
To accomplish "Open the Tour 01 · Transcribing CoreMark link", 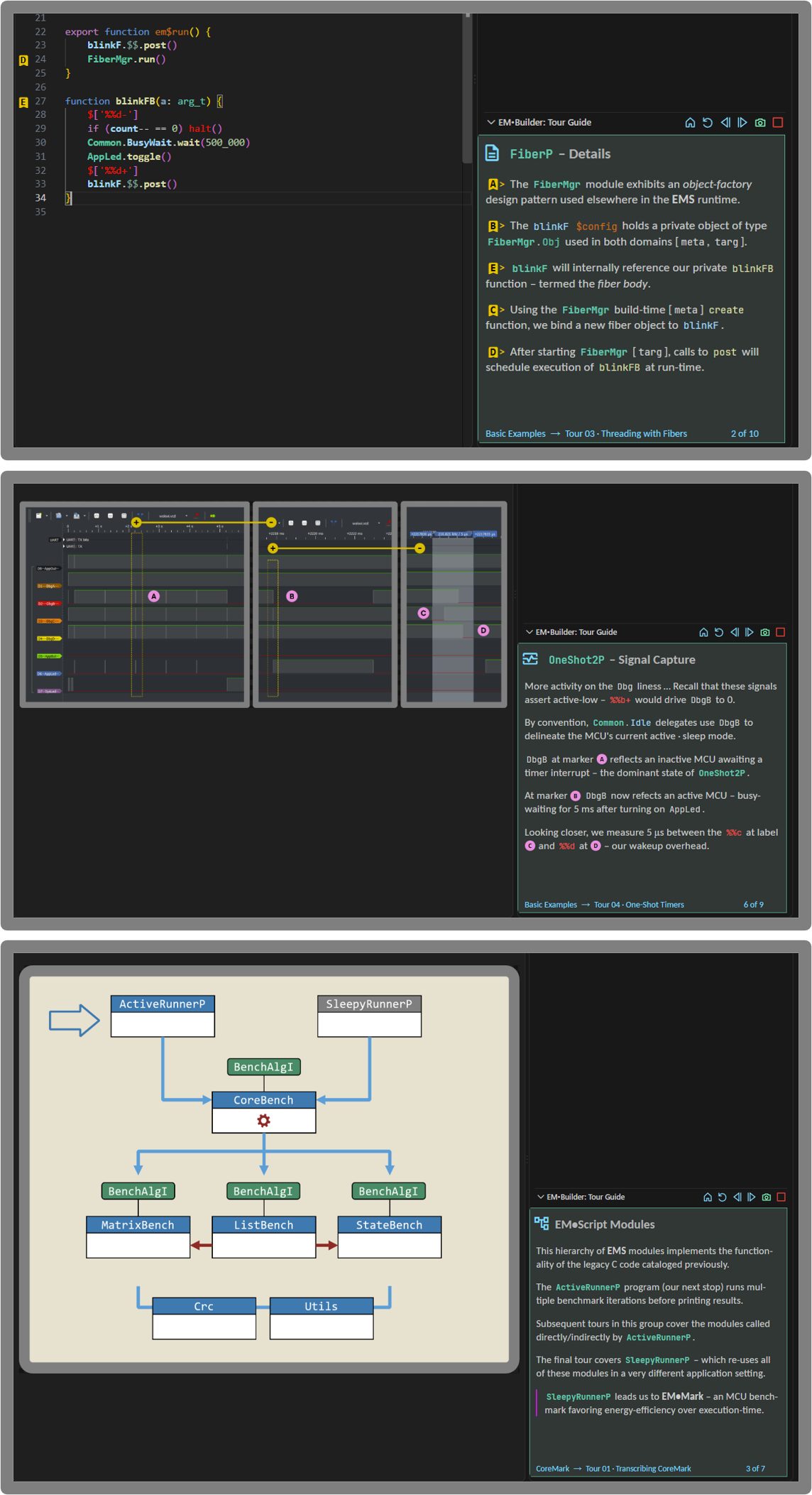I will 638,1469.
